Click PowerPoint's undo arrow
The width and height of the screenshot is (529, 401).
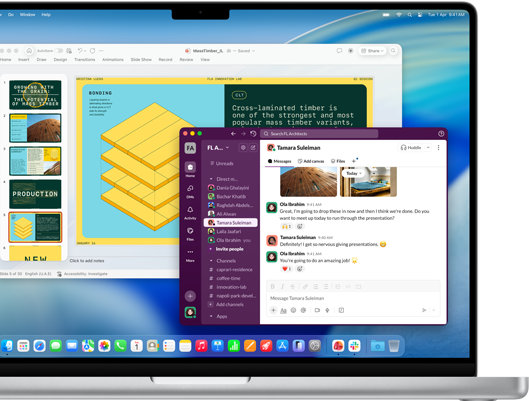80,51
